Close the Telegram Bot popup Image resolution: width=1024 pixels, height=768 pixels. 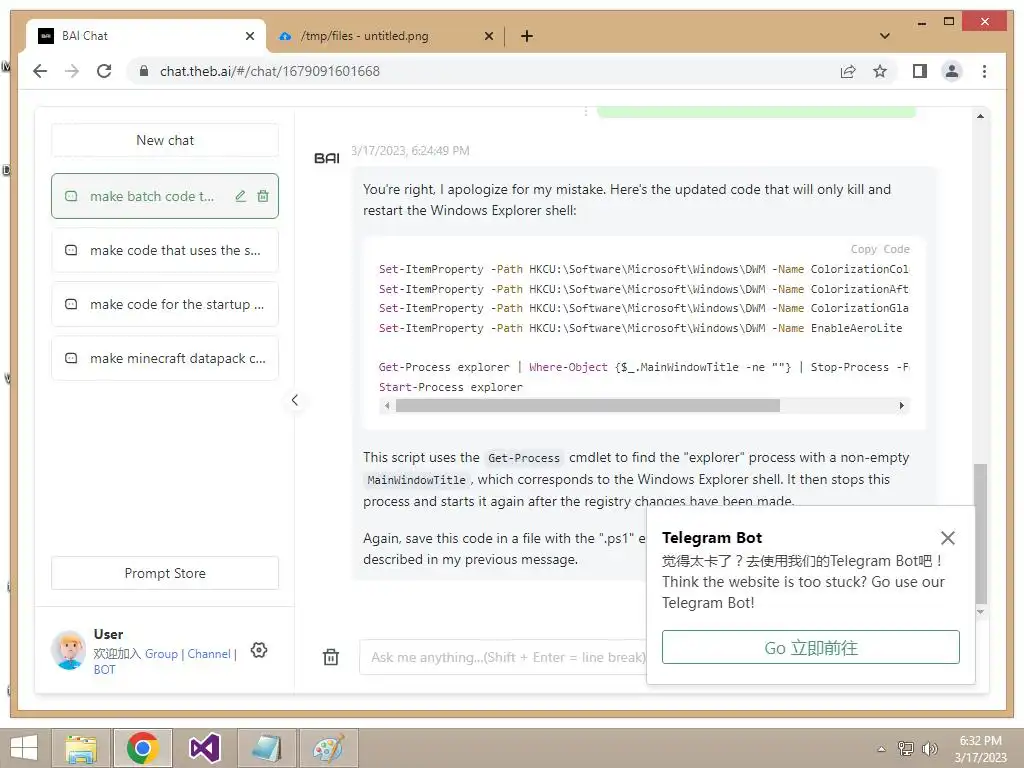point(948,537)
